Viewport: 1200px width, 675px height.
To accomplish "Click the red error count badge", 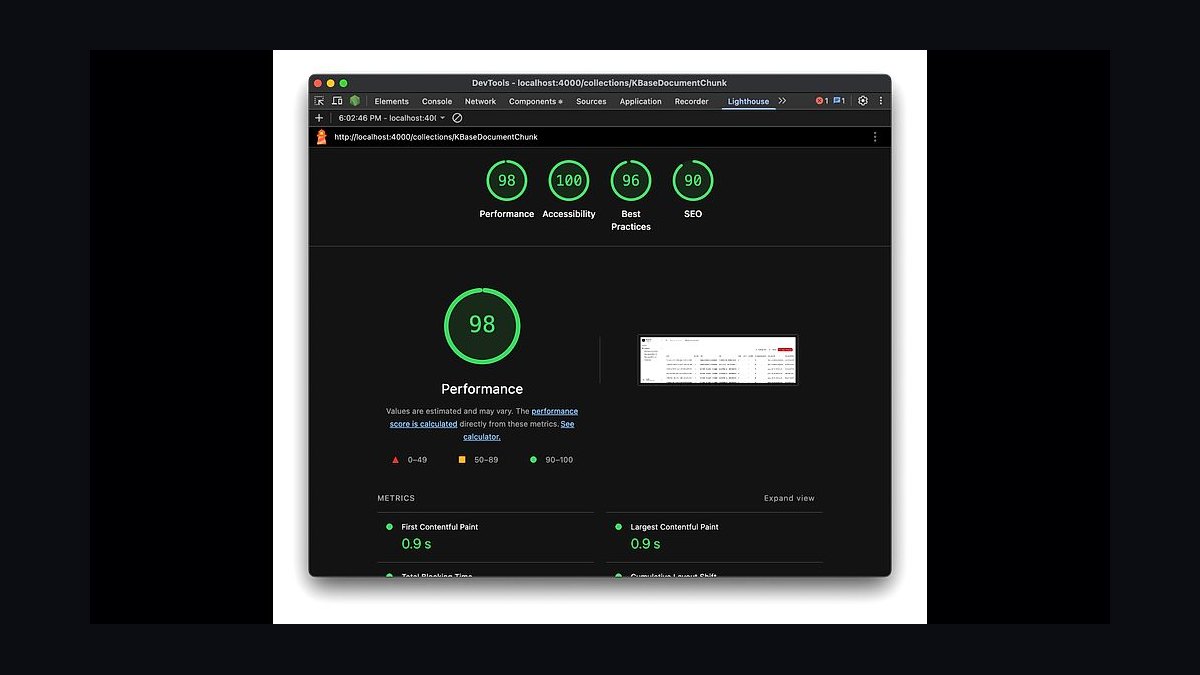I will click(x=822, y=101).
